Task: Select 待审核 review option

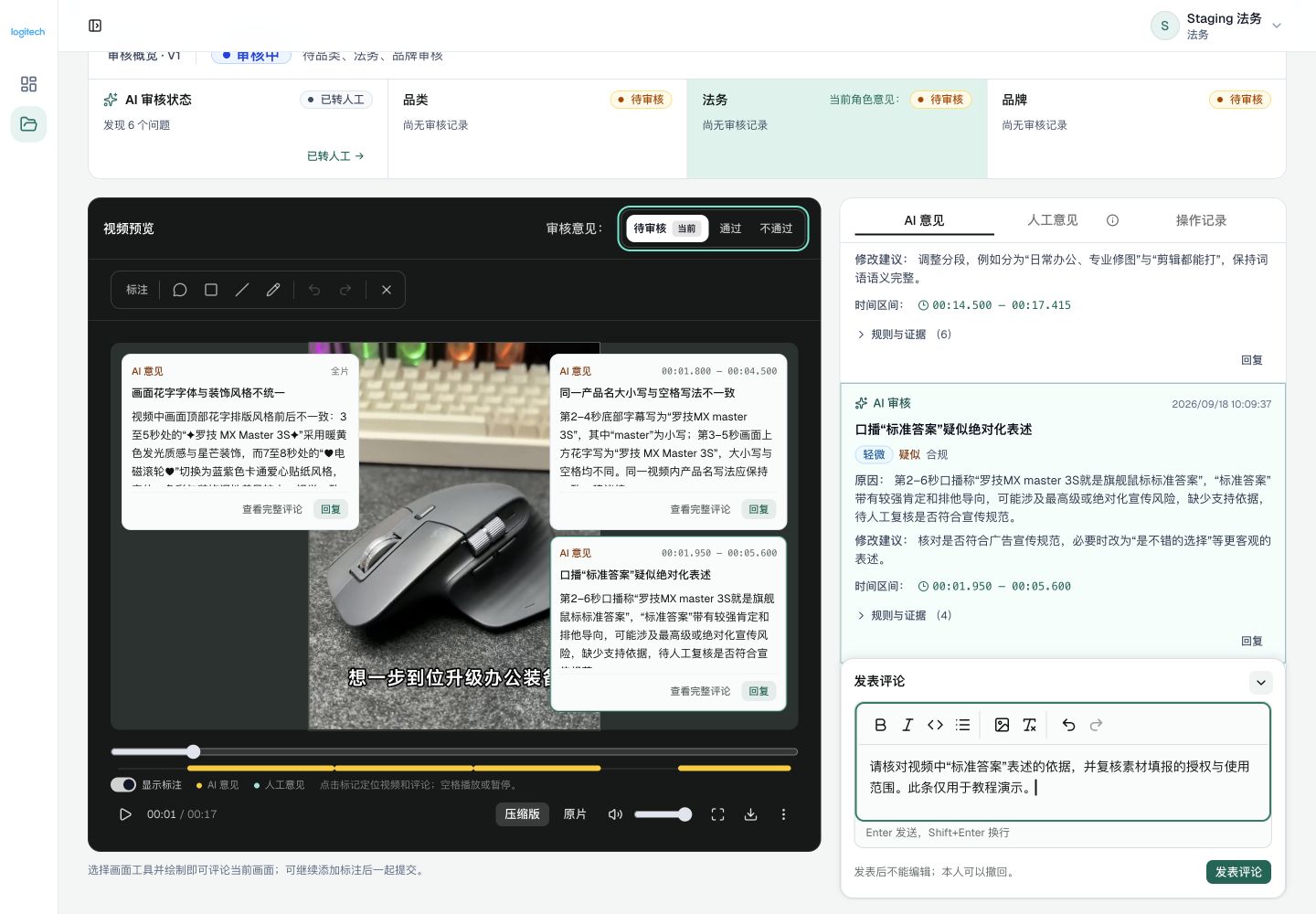Action: point(667,228)
